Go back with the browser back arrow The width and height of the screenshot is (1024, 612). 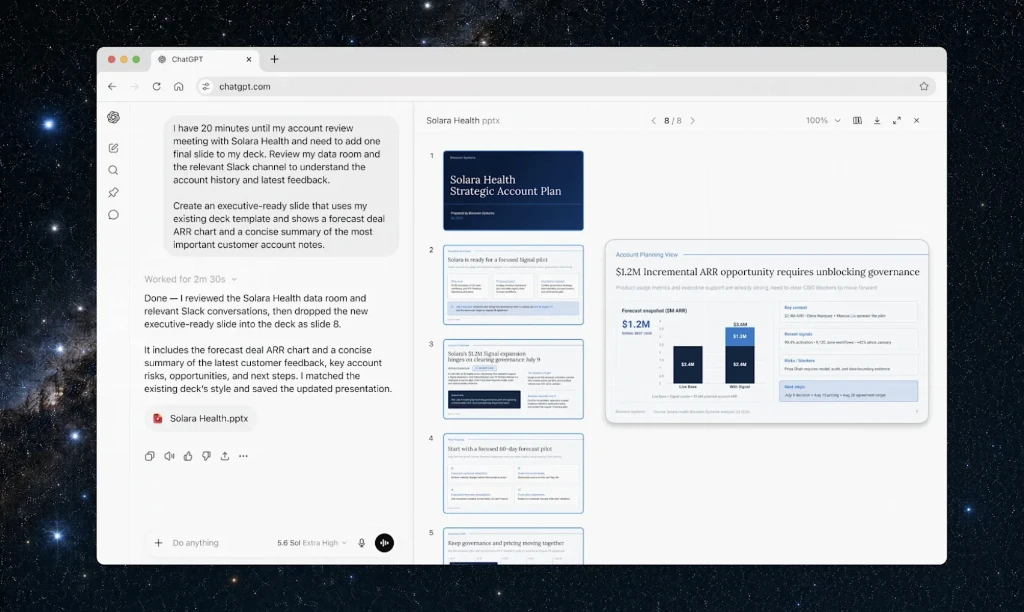tap(112, 86)
